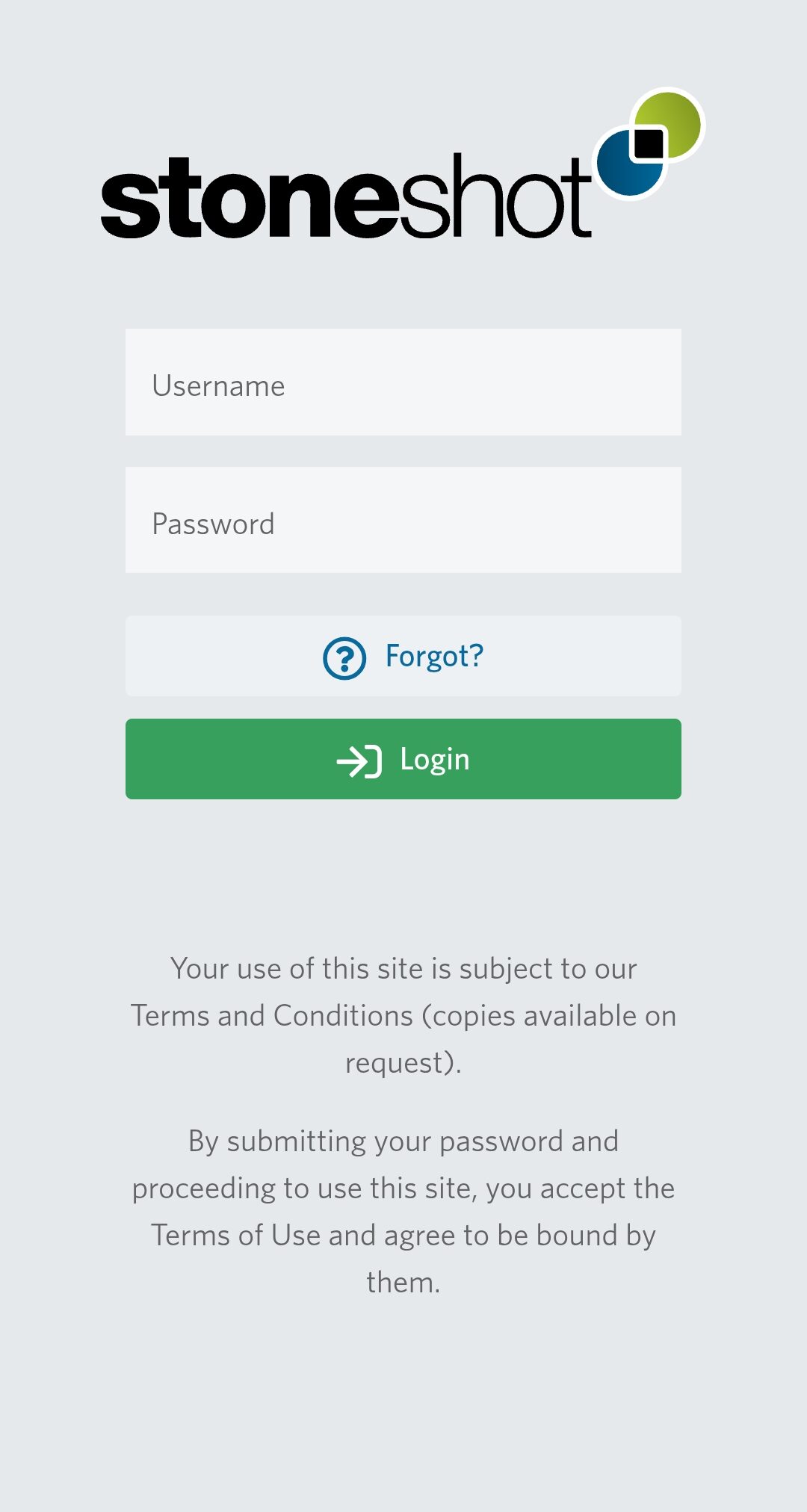
Task: Click the "Terms and Conditions" text
Action: tap(272, 1016)
